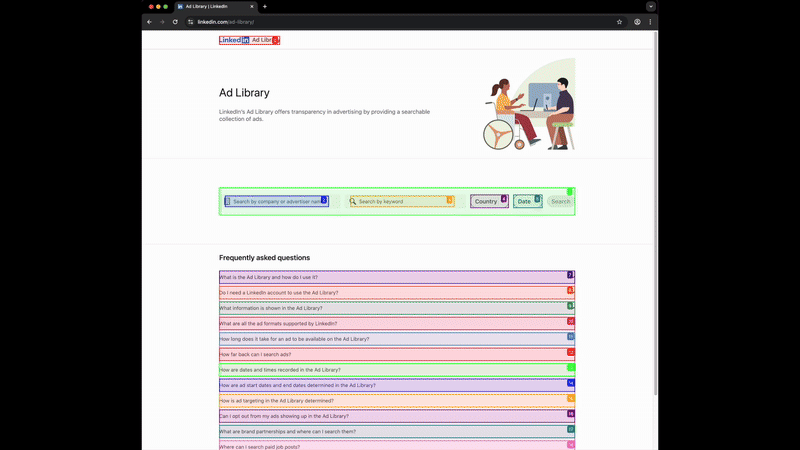Viewport: 800px width, 450px height.
Task: Click the Ad Library header link text
Action: [x=265, y=40]
